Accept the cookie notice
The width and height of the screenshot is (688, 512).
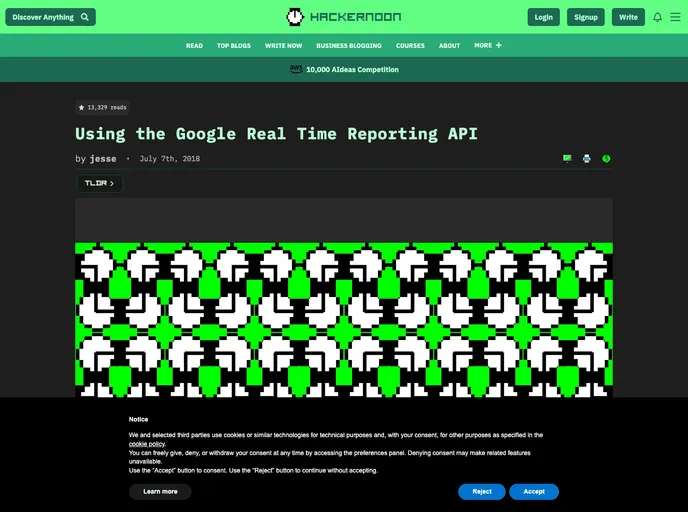coord(534,491)
